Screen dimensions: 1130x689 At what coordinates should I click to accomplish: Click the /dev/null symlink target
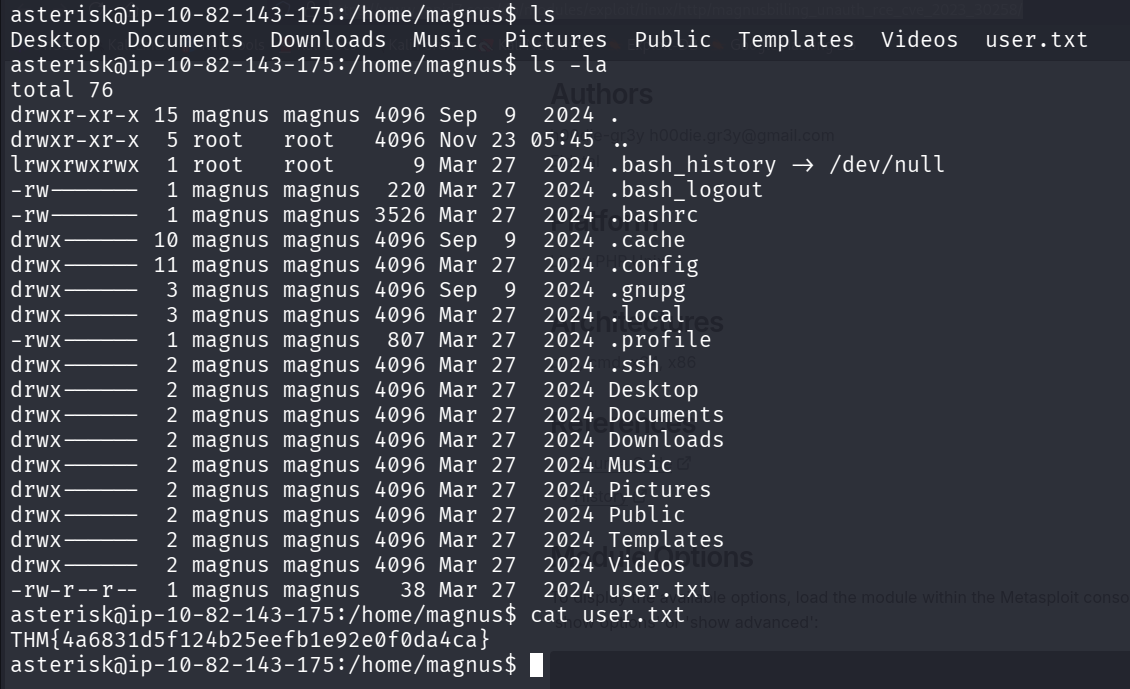[886, 164]
